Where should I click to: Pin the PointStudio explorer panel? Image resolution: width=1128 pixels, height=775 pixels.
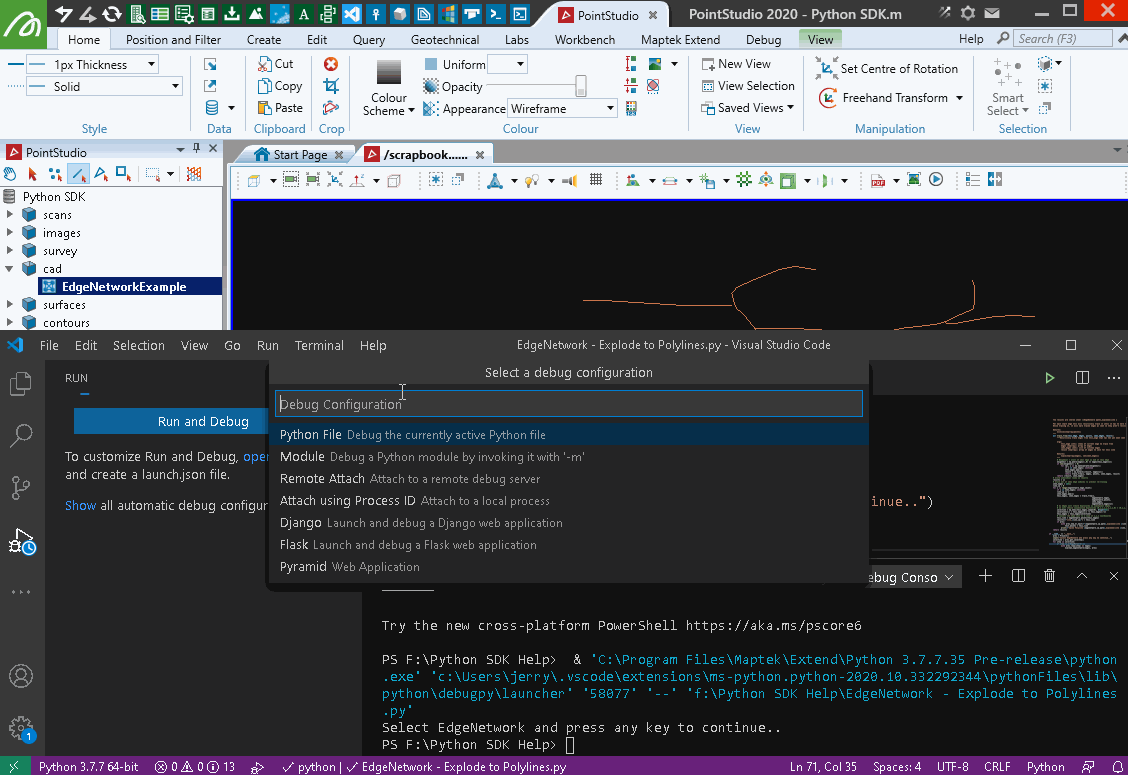click(196, 148)
